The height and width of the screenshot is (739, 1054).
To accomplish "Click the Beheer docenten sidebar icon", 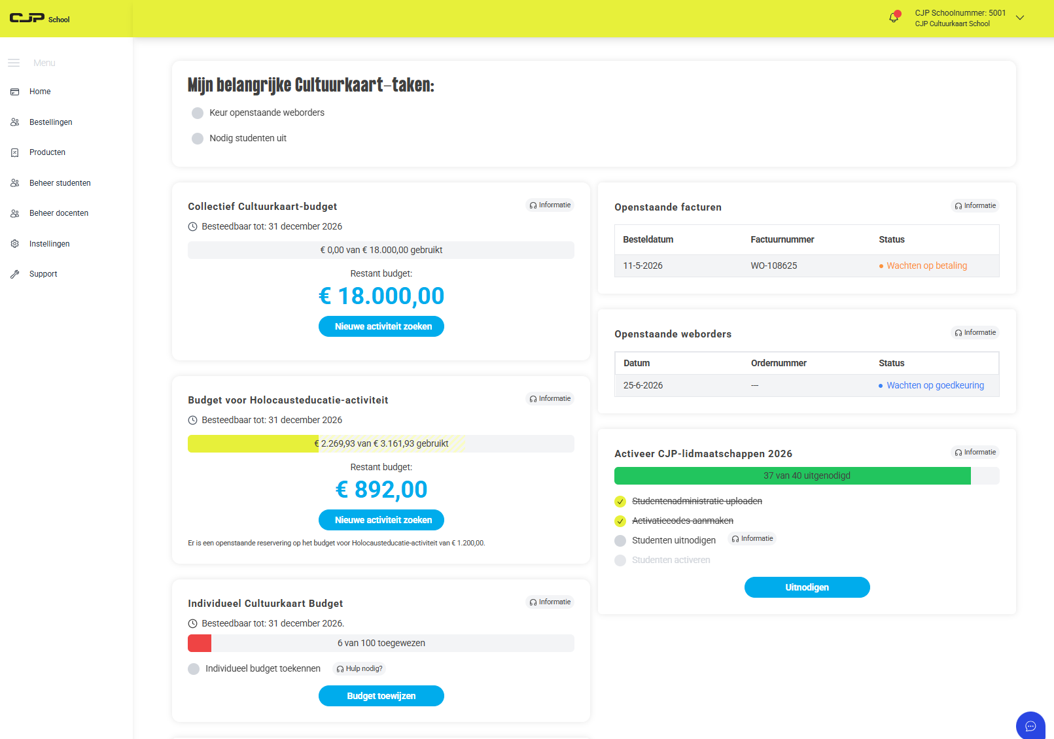I will [x=15, y=213].
